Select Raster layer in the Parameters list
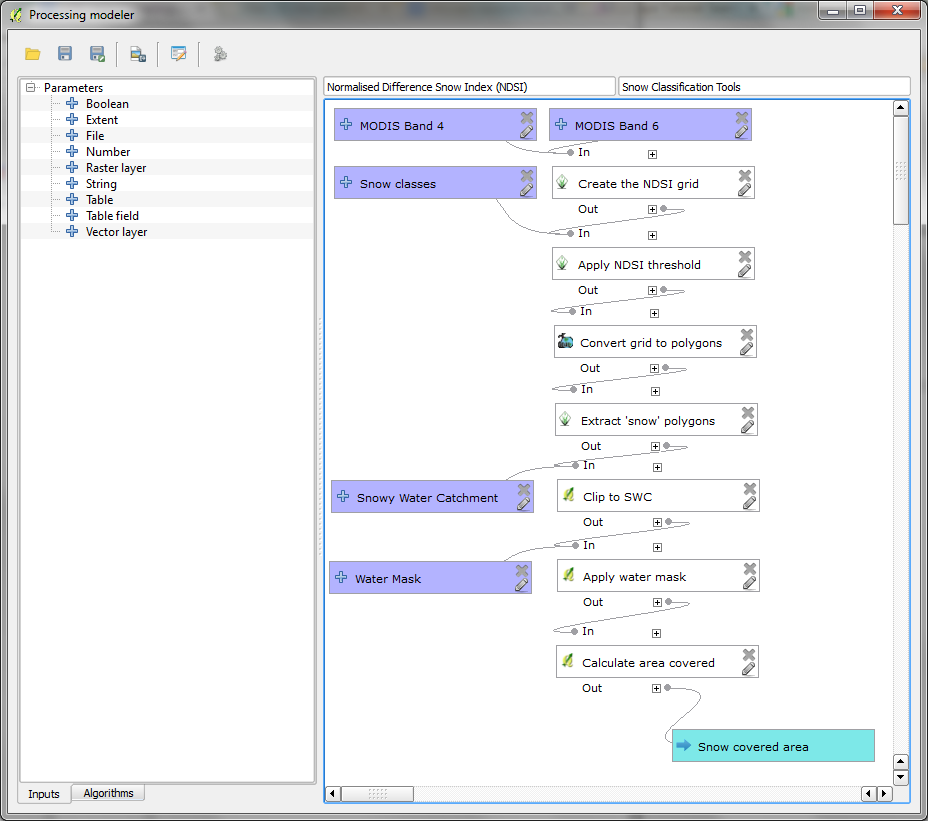Viewport: 928px width, 821px height. [115, 168]
